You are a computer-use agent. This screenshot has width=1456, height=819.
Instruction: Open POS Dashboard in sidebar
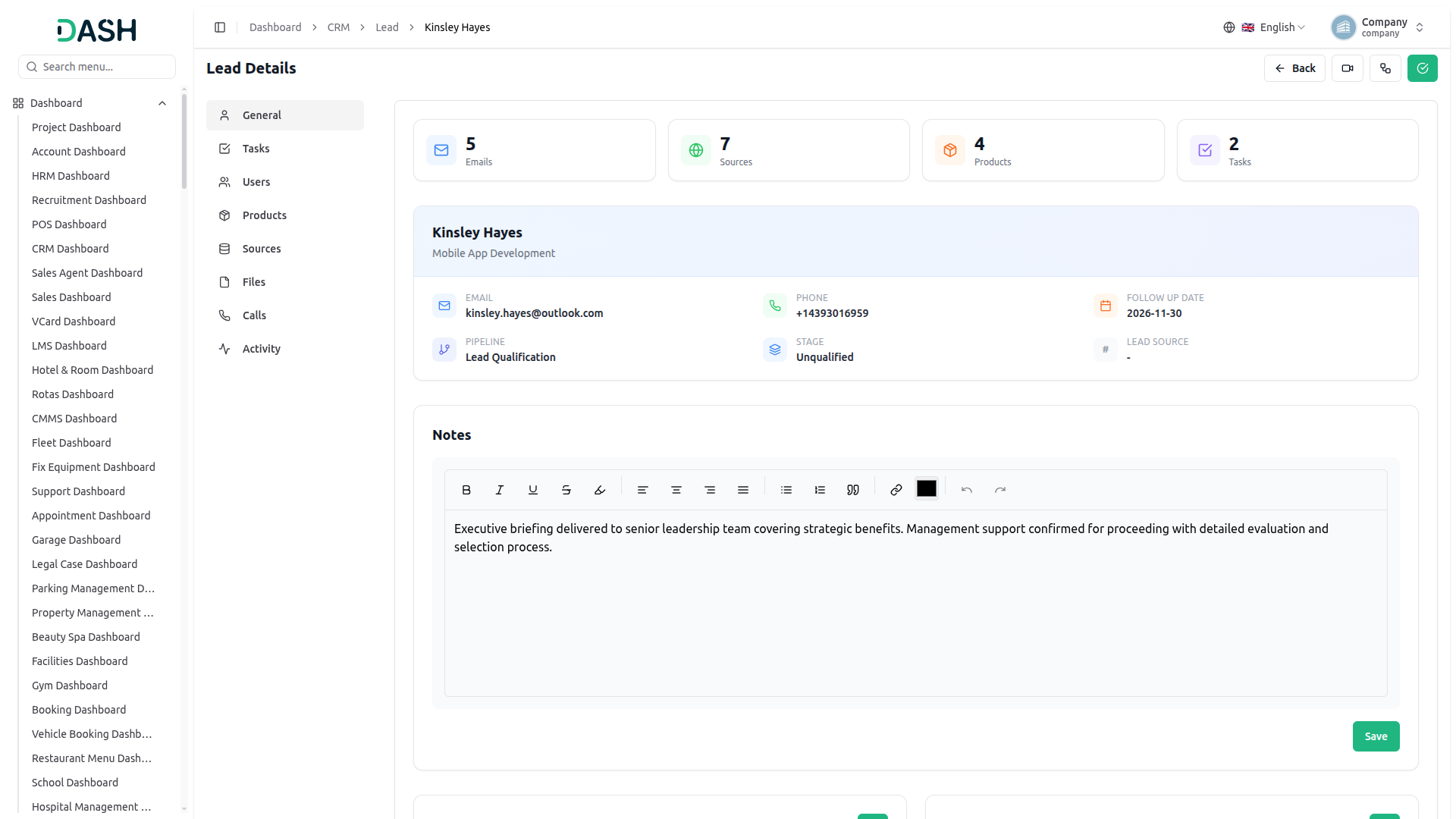(69, 224)
